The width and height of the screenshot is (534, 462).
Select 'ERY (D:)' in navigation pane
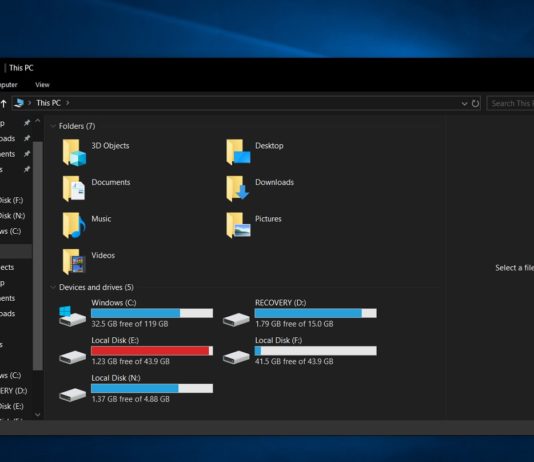click(13, 391)
